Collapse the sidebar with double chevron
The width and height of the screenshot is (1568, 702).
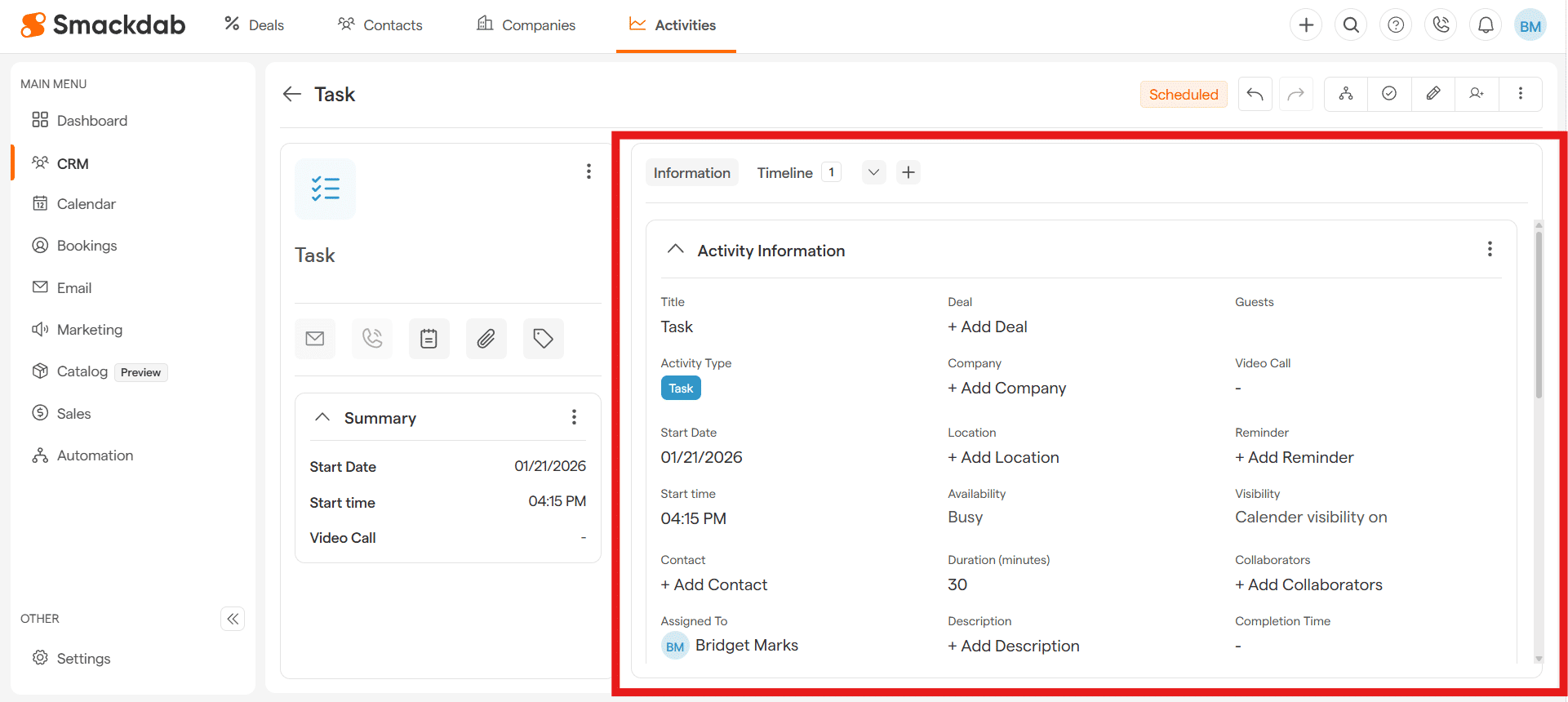pyautogui.click(x=233, y=619)
